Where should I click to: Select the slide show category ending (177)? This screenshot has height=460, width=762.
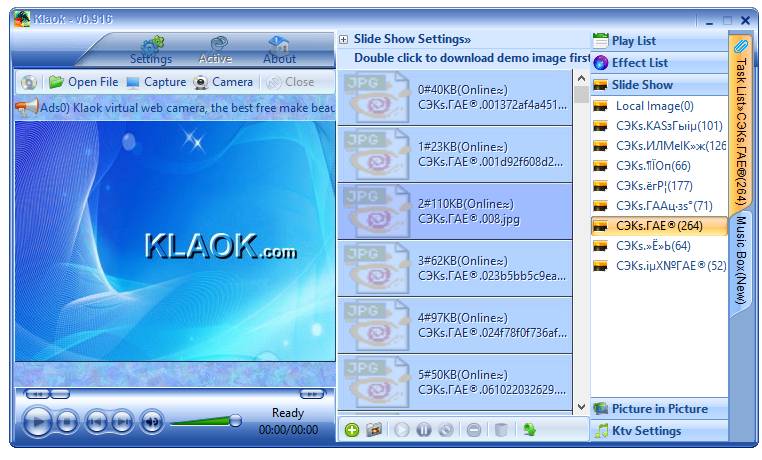[659, 186]
